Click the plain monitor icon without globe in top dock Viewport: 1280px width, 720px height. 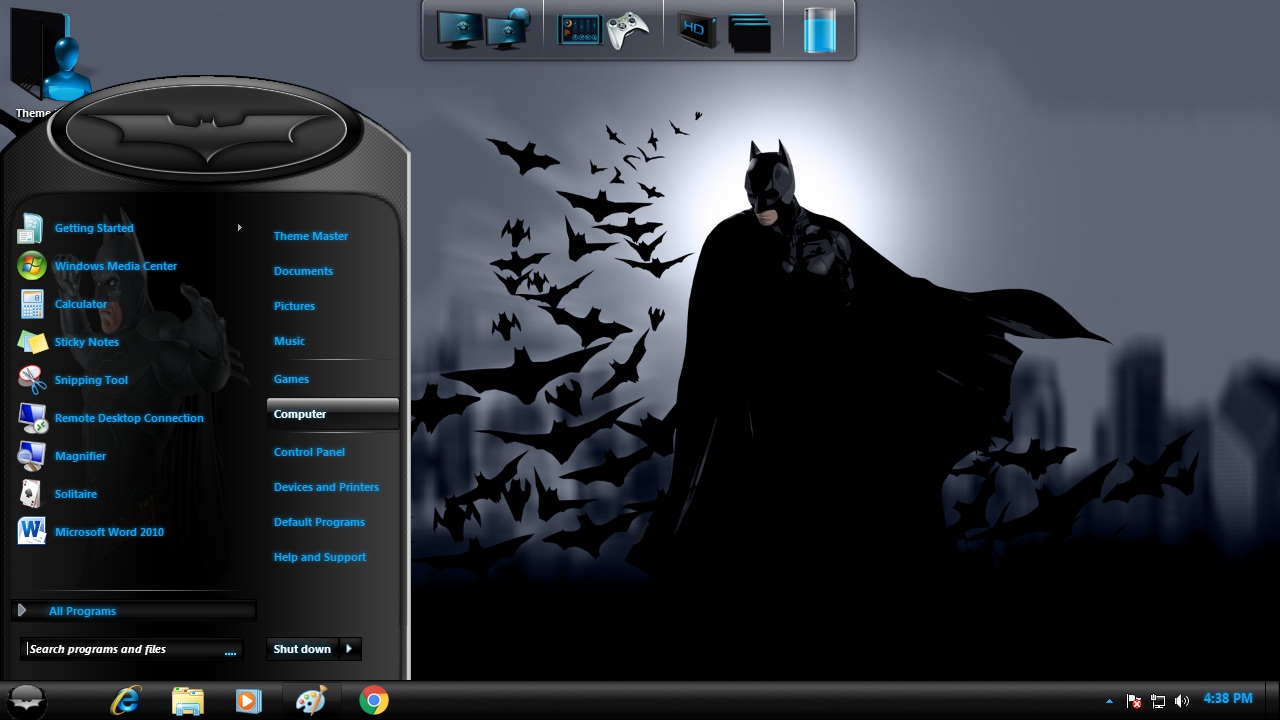pyautogui.click(x=459, y=30)
